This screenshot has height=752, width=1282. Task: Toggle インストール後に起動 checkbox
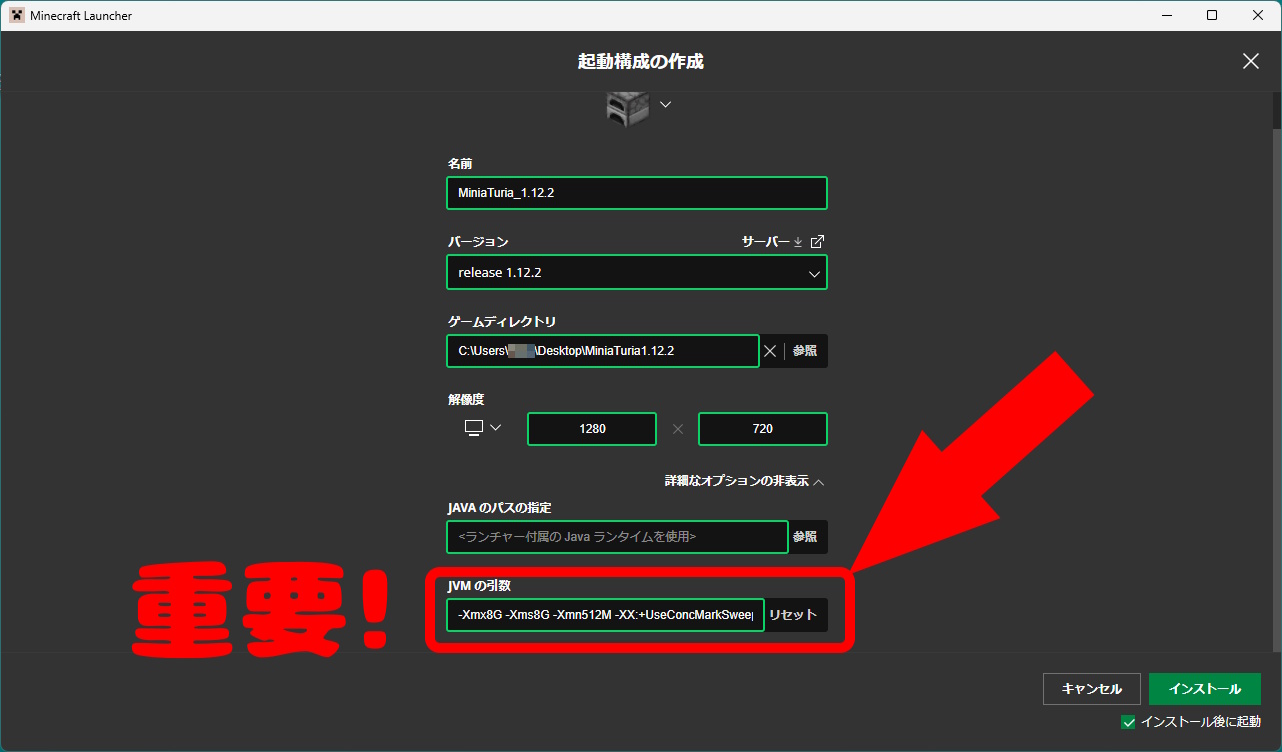point(1128,722)
